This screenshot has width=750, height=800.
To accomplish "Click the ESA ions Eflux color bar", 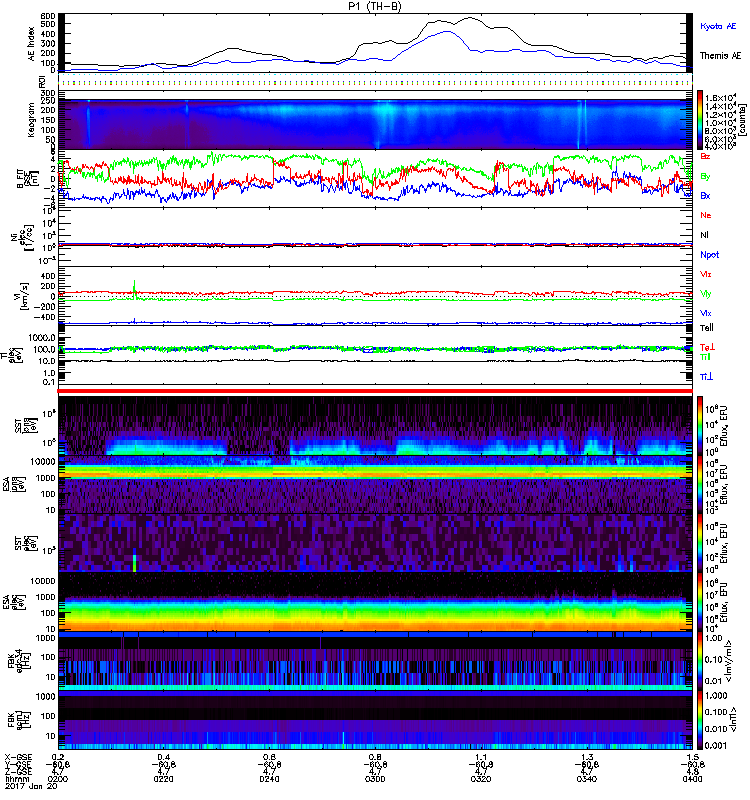I will coord(700,484).
